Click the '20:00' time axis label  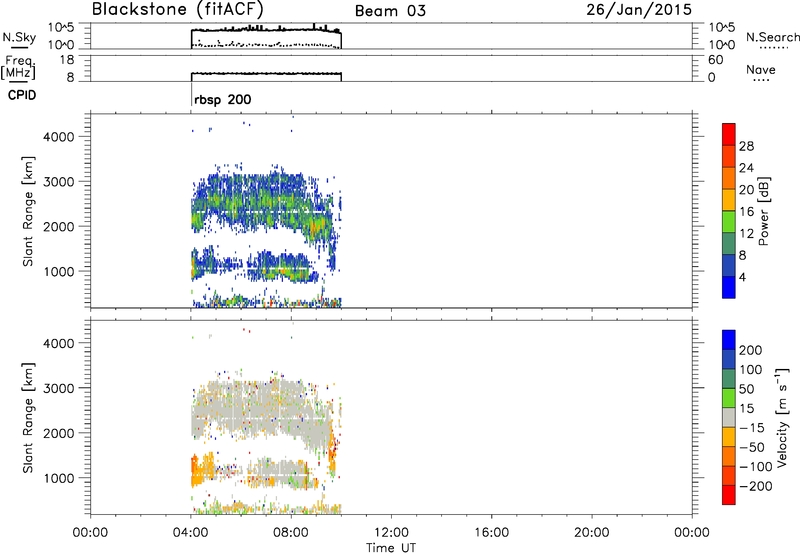click(x=592, y=533)
